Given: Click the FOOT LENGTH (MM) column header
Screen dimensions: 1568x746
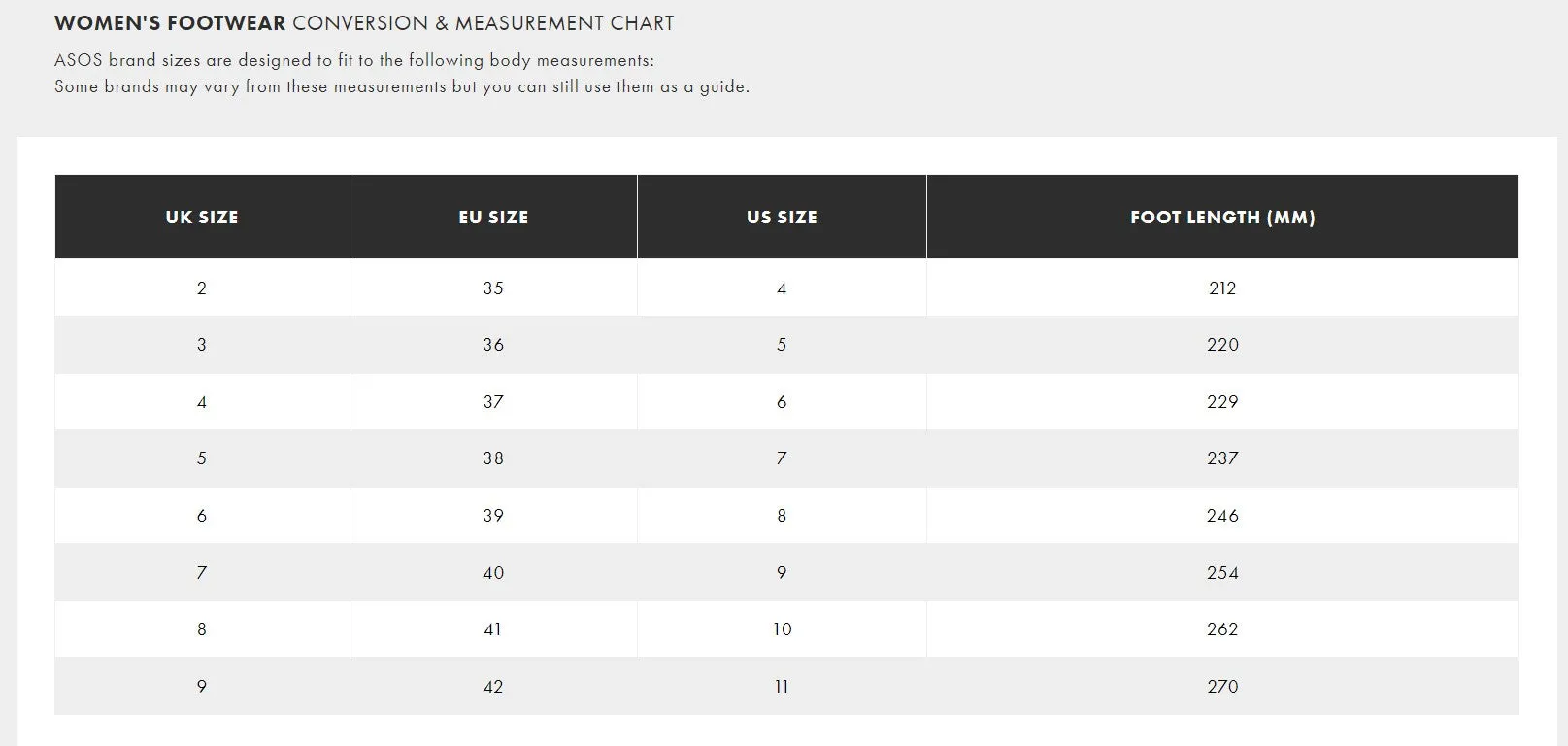Looking at the screenshot, I should 1222,217.
